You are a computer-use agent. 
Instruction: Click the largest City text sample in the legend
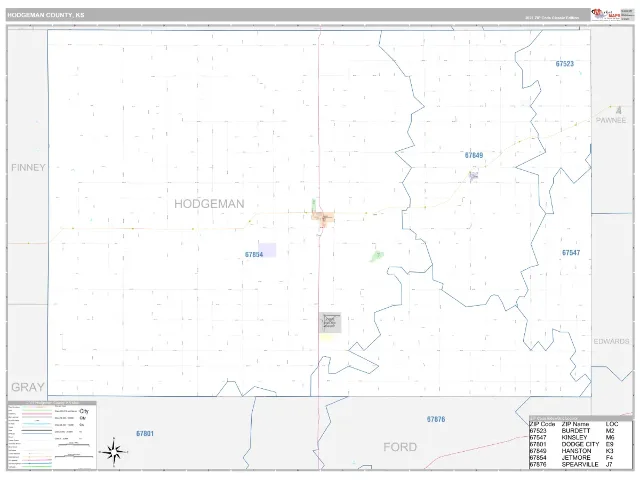click(84, 411)
